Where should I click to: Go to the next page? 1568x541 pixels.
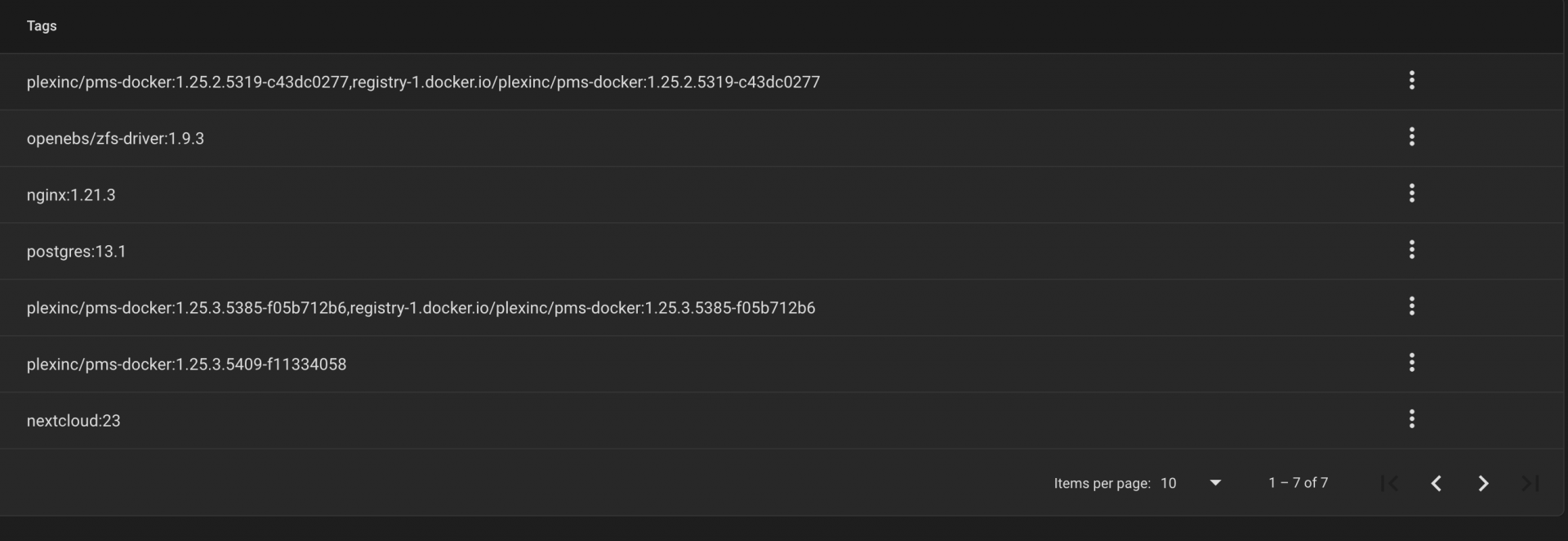[x=1483, y=484]
